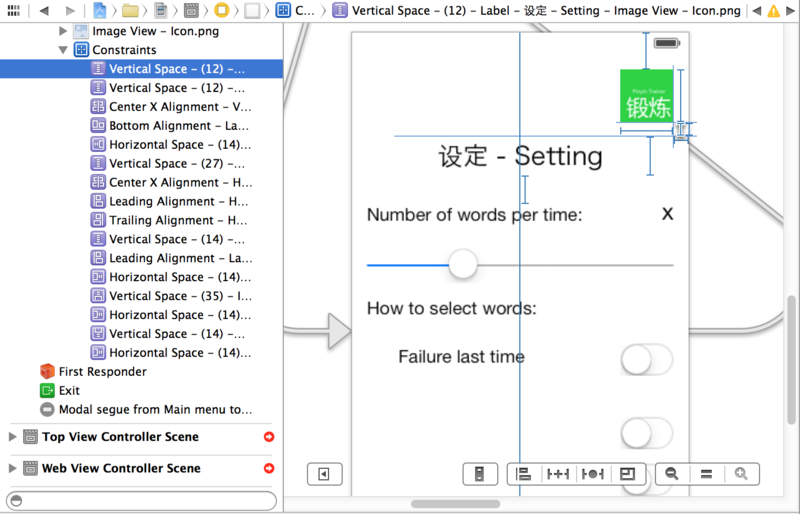
Task: Jump to previous issue with left arrow
Action: tap(757, 10)
